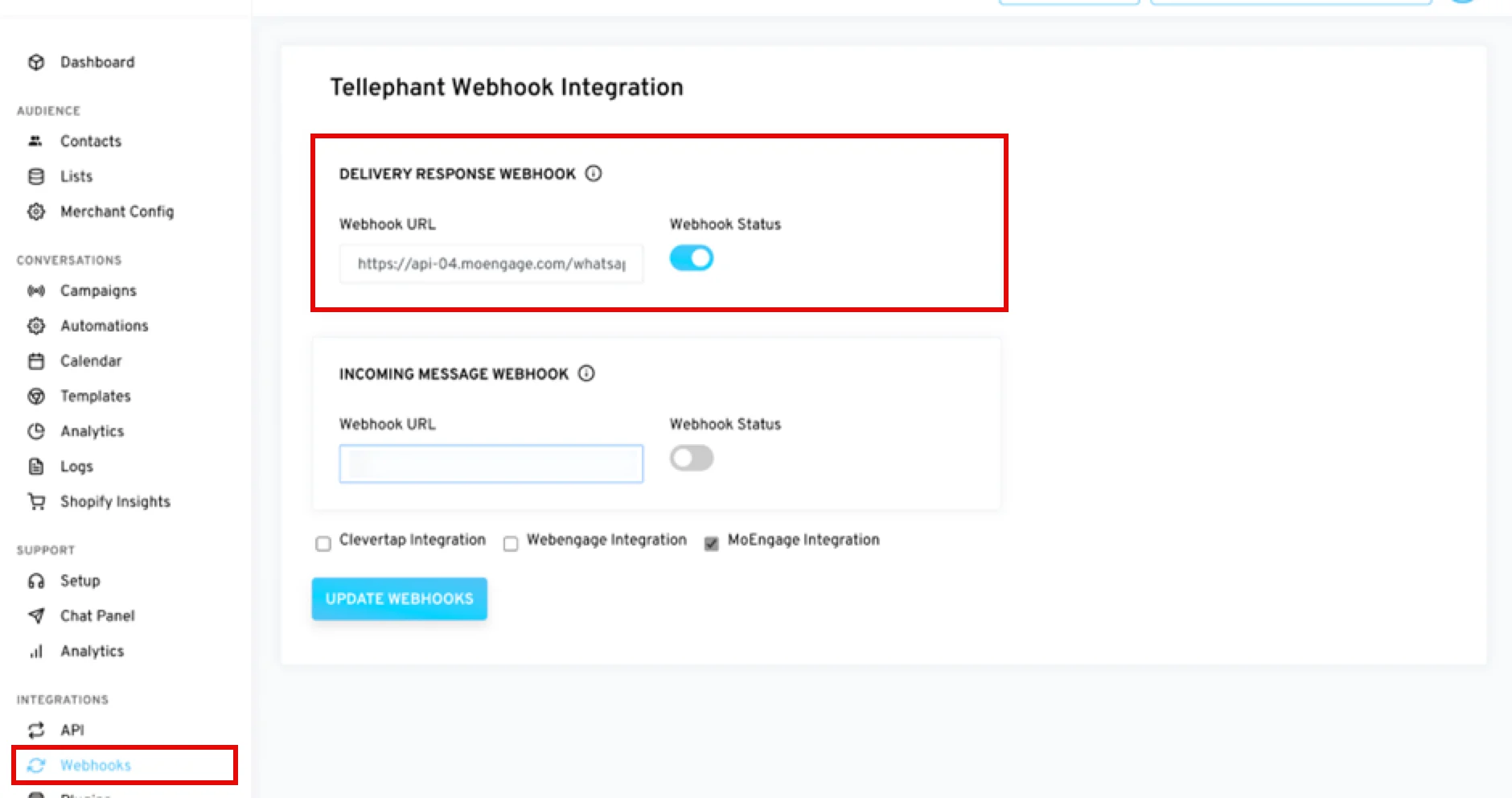Click the Dashboard cube icon
Screen dimensions: 1512x798
click(36, 62)
